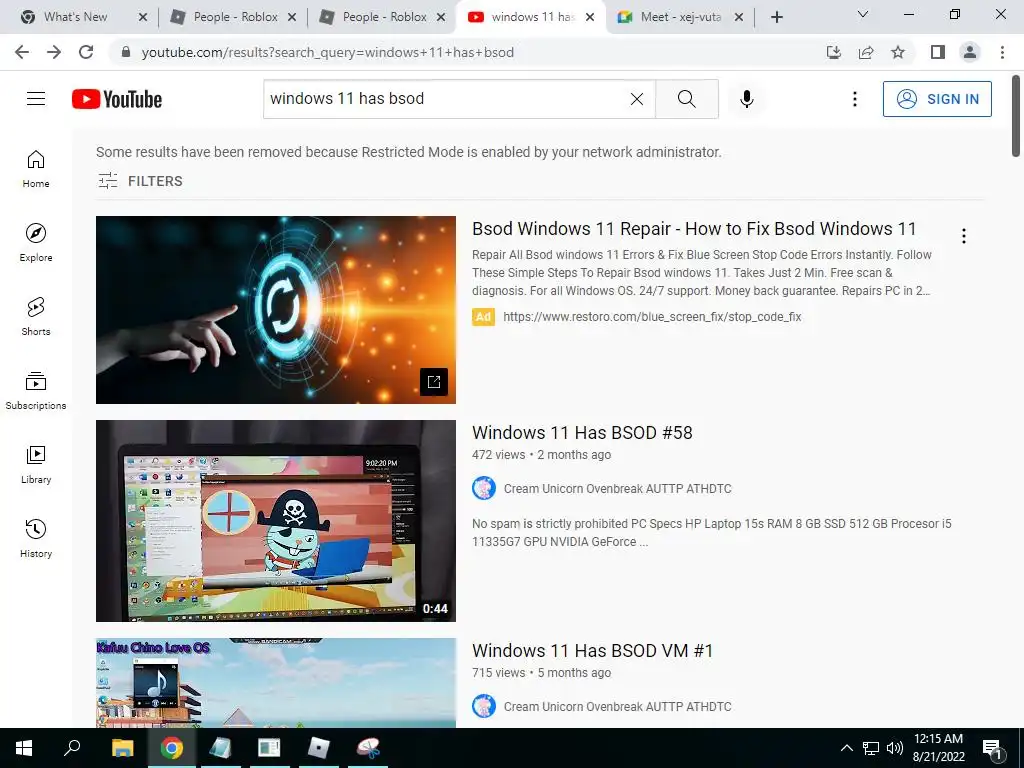
Task: Click channel avatar under BSOD VM #1
Action: click(484, 707)
